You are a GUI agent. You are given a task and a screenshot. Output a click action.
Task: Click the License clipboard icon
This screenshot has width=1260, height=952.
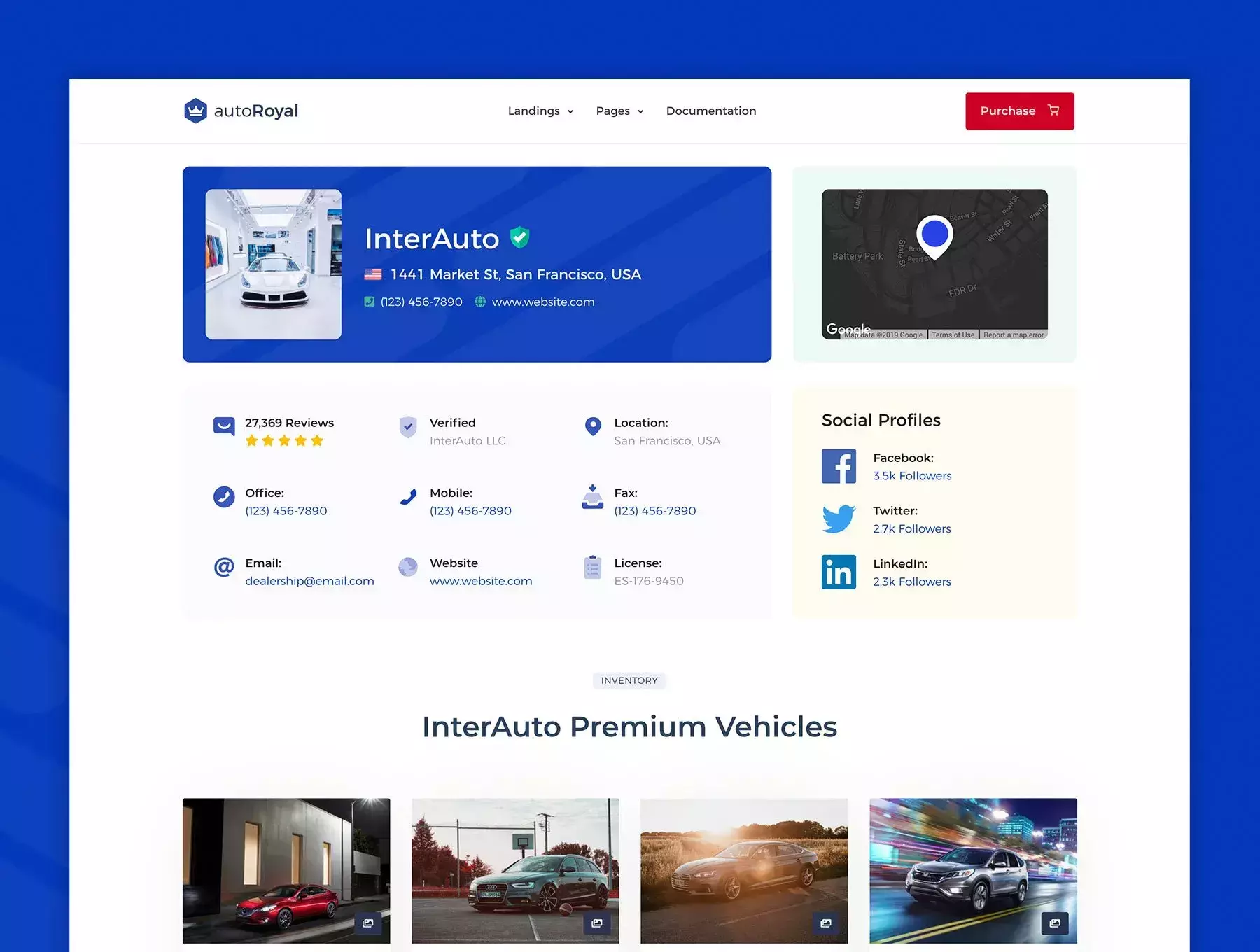pyautogui.click(x=593, y=567)
